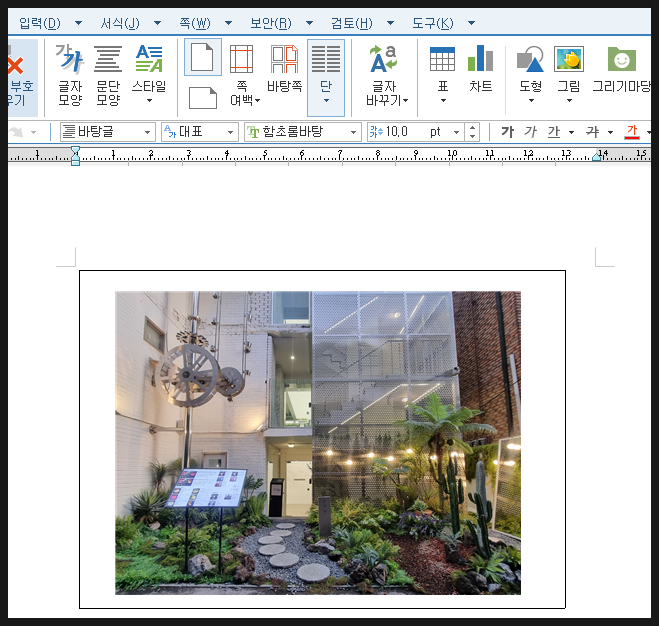Expand underline style dropdown arrow
The width and height of the screenshot is (659, 626).
click(571, 132)
